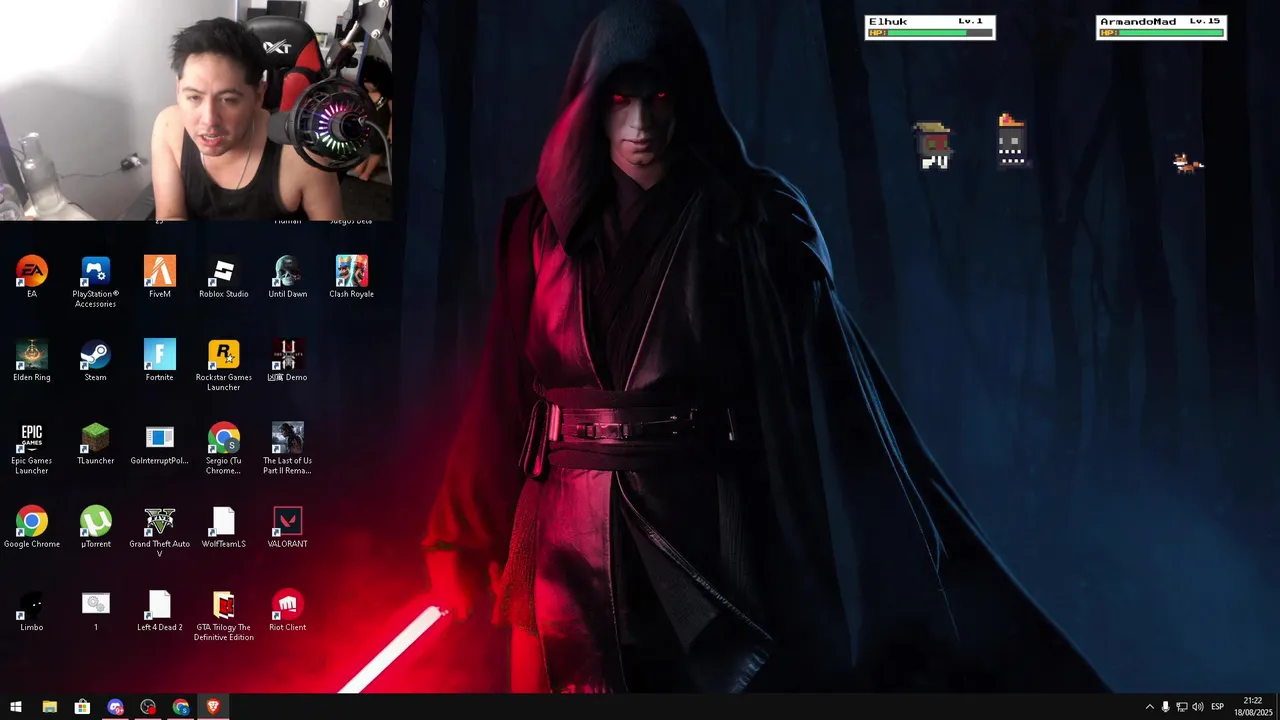The image size is (1280, 720).
Task: Click the dark robot pixel character
Action: (1012, 140)
